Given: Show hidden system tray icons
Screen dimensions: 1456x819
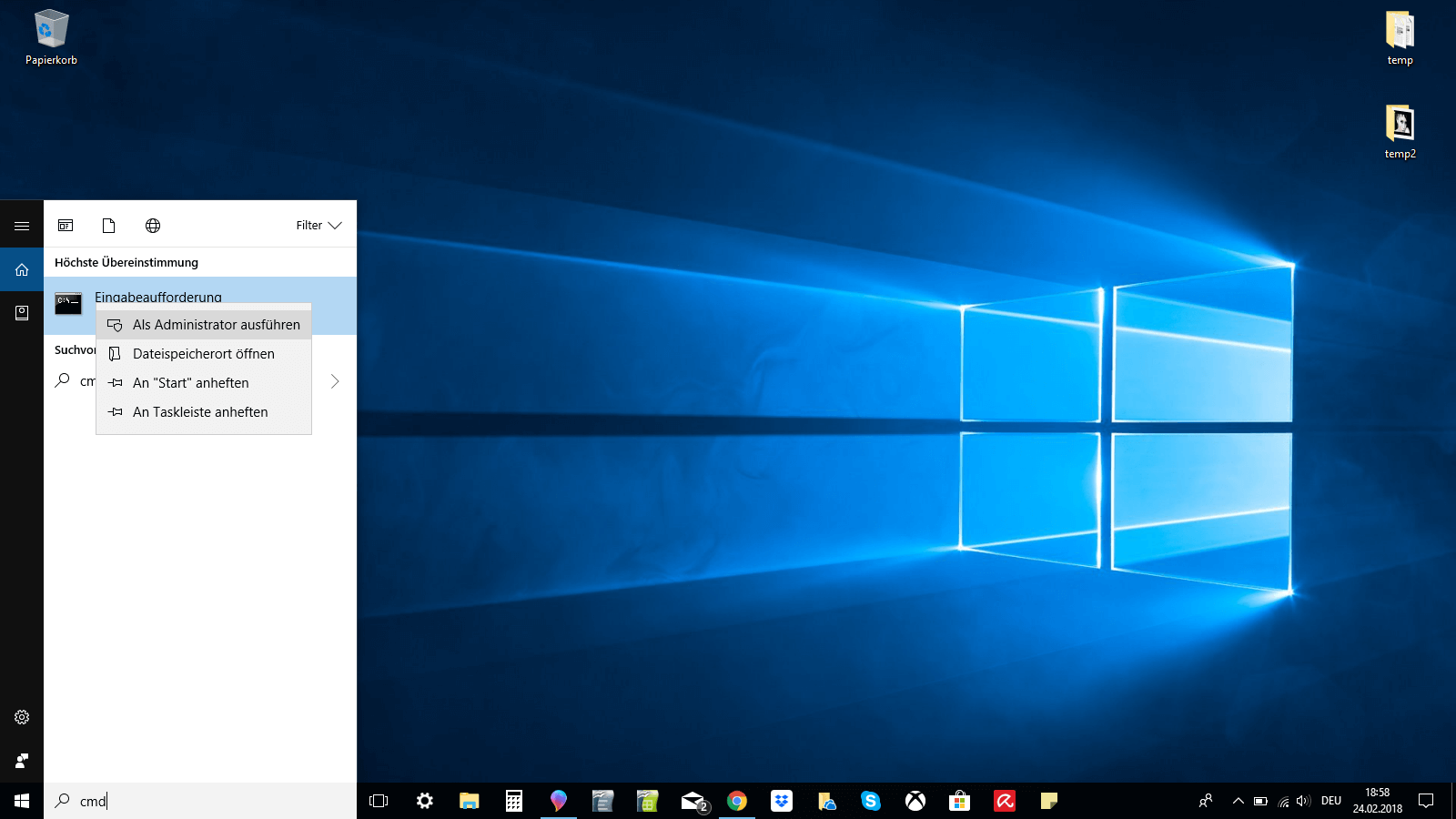Looking at the screenshot, I should (1238, 801).
